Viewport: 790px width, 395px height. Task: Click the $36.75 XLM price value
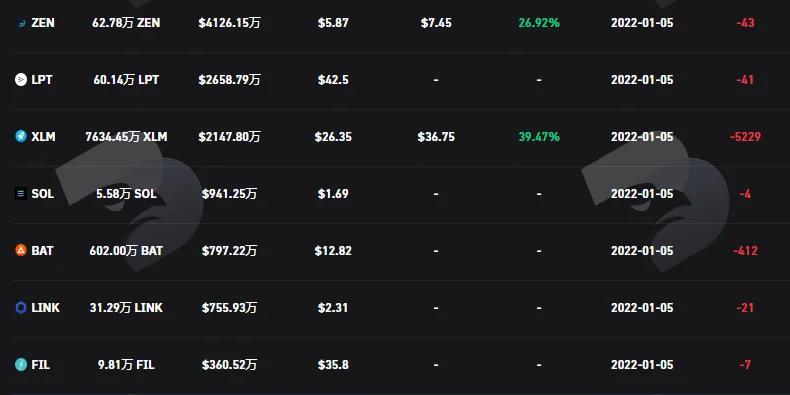click(x=436, y=137)
